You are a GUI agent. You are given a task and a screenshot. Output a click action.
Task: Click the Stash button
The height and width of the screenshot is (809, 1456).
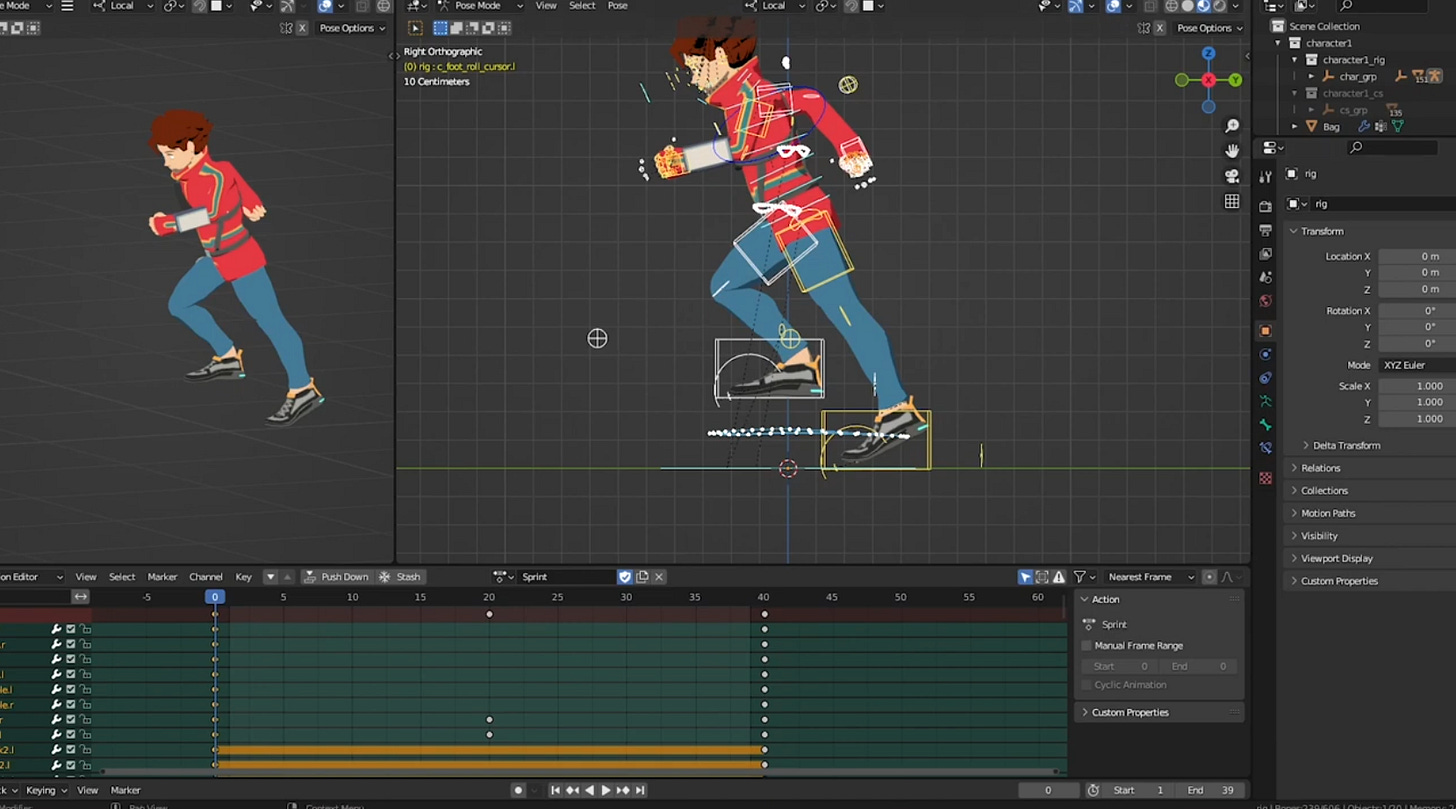pyautogui.click(x=400, y=577)
